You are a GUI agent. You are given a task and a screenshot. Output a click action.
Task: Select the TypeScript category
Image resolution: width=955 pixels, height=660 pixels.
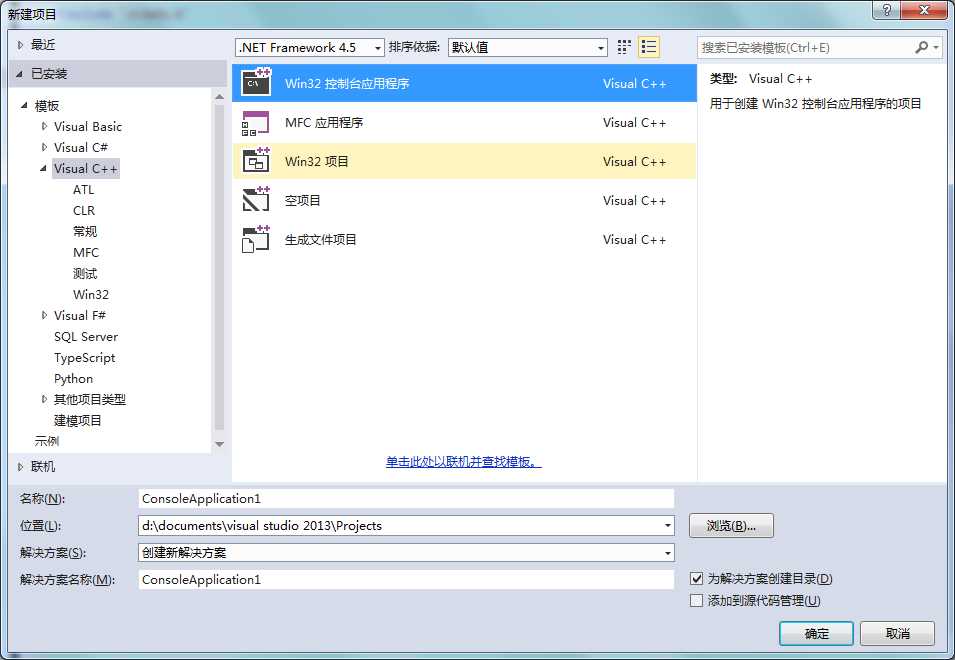point(84,358)
